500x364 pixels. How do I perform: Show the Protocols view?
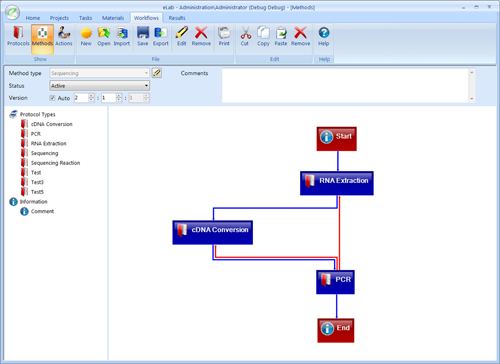tap(18, 37)
